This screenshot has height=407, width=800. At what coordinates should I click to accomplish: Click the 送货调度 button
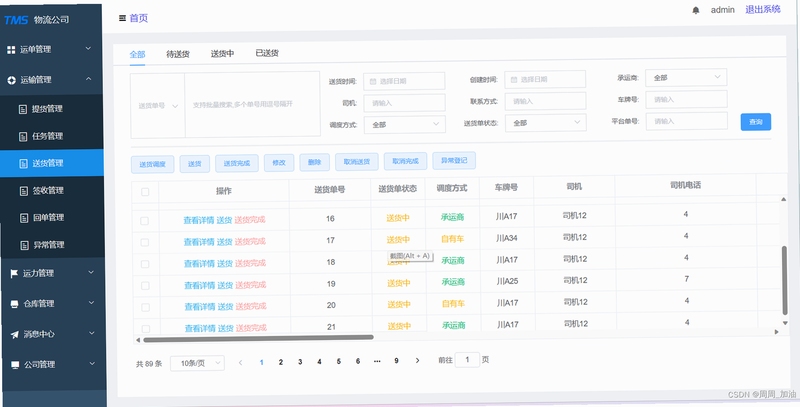coord(152,164)
